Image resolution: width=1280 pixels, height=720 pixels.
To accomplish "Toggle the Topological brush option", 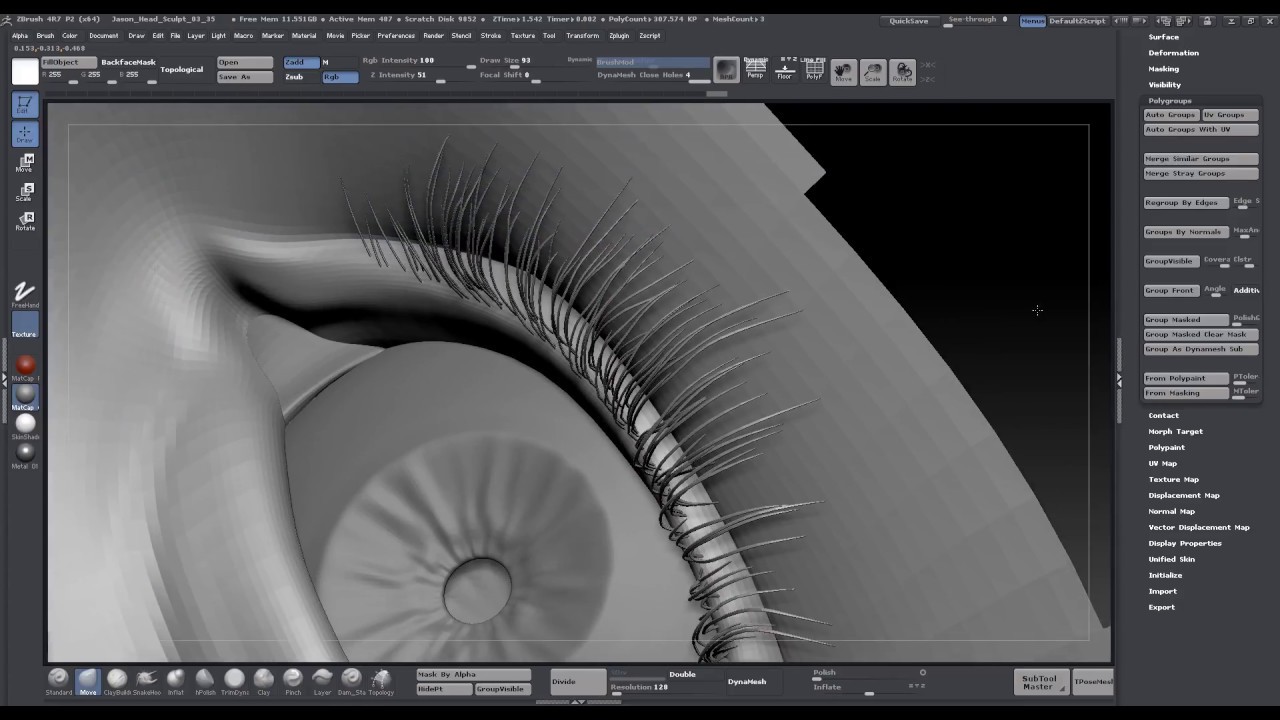I will (x=182, y=69).
